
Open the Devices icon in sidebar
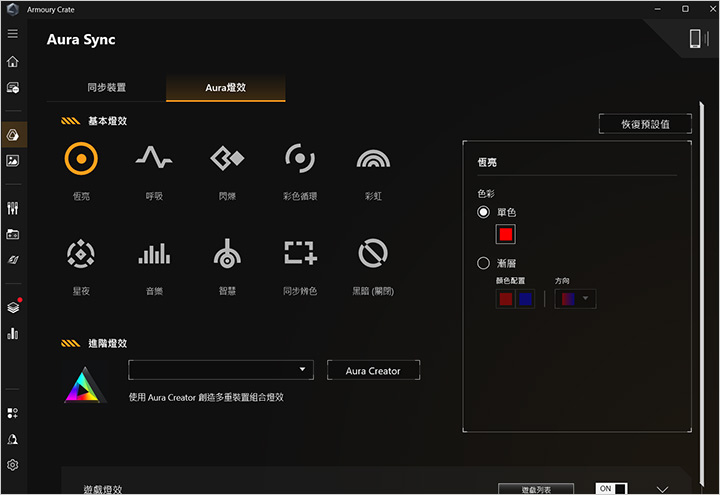[x=13, y=88]
